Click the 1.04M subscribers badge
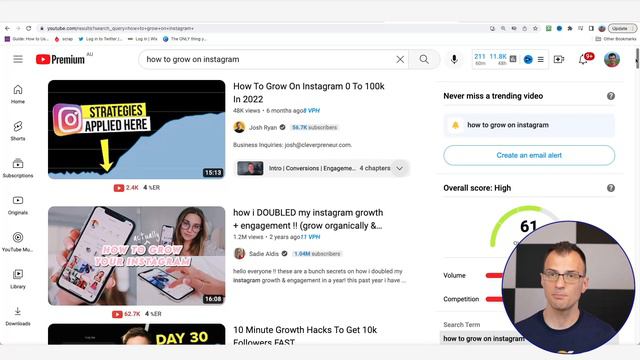 (317, 254)
